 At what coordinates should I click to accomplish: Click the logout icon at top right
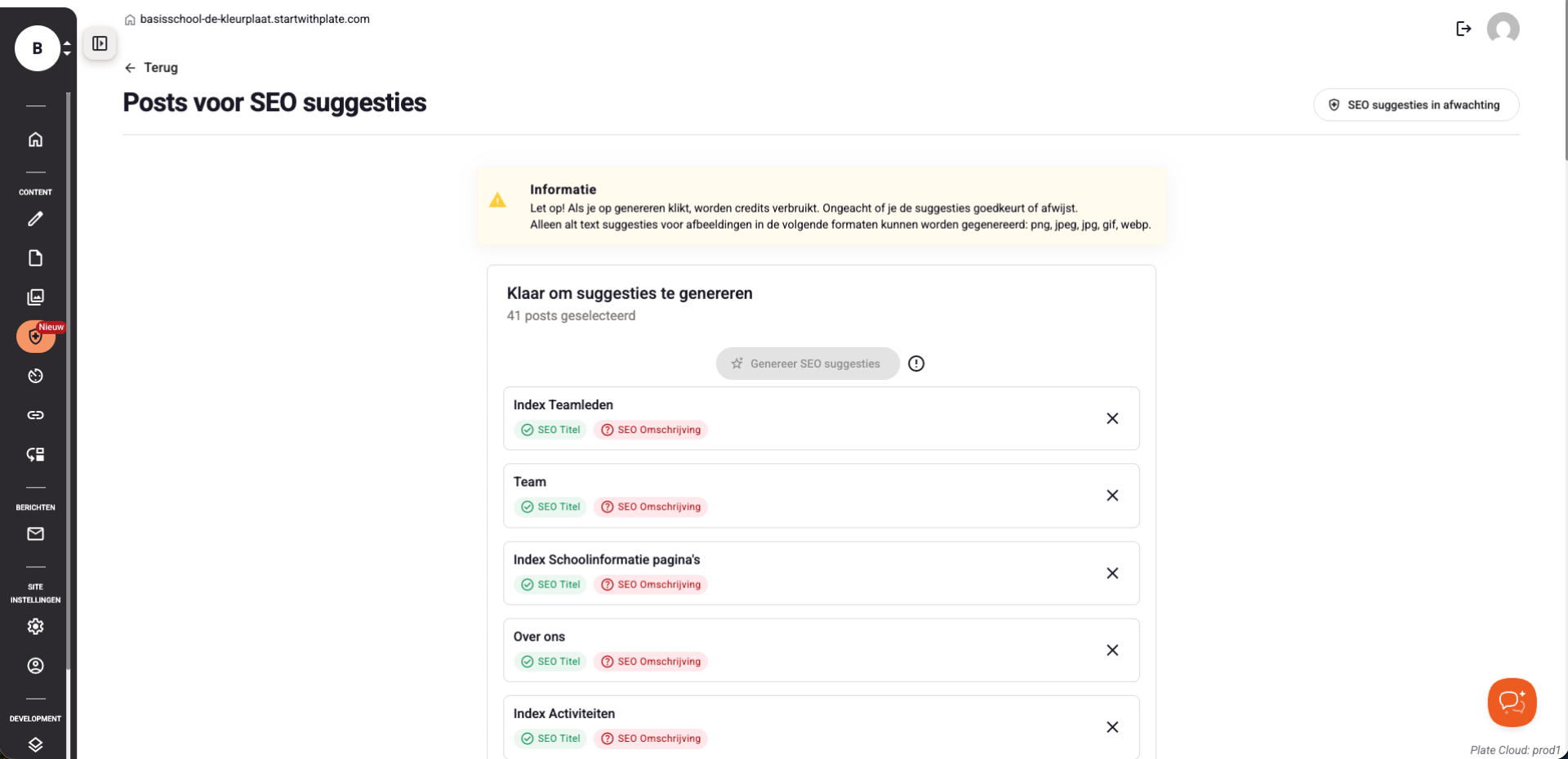coord(1463,29)
